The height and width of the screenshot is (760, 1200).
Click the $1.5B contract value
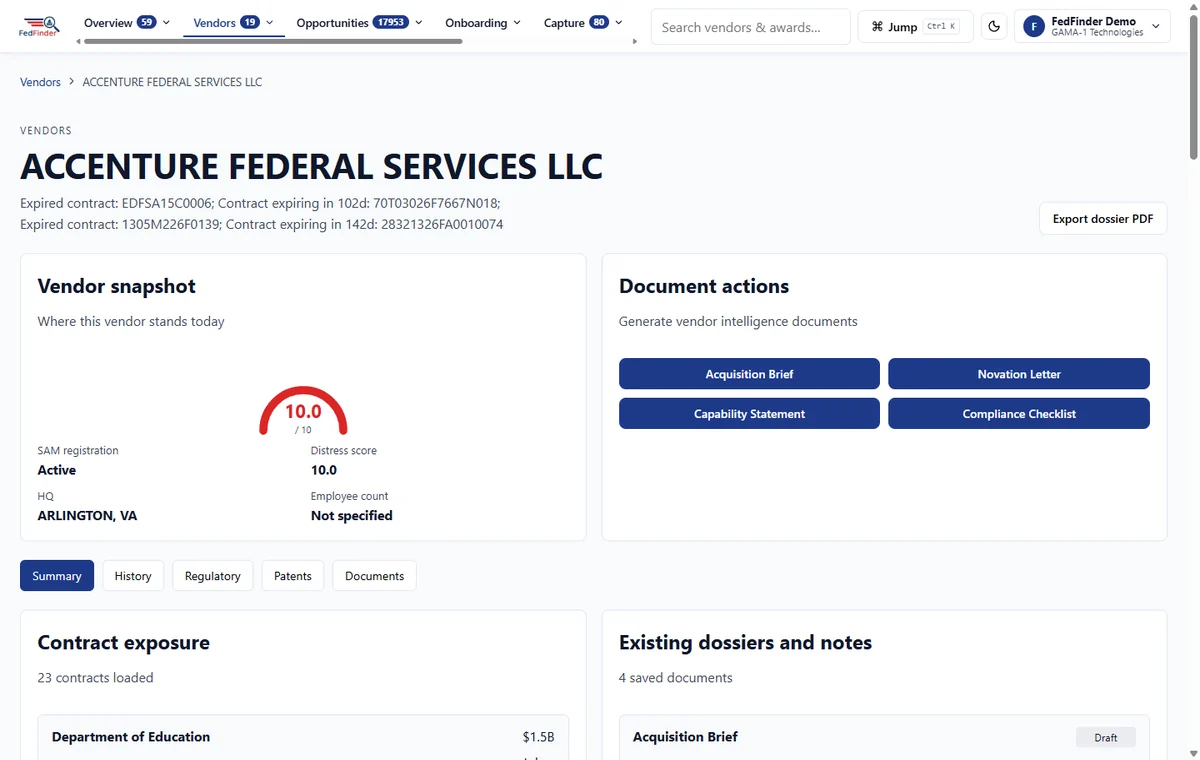[538, 737]
